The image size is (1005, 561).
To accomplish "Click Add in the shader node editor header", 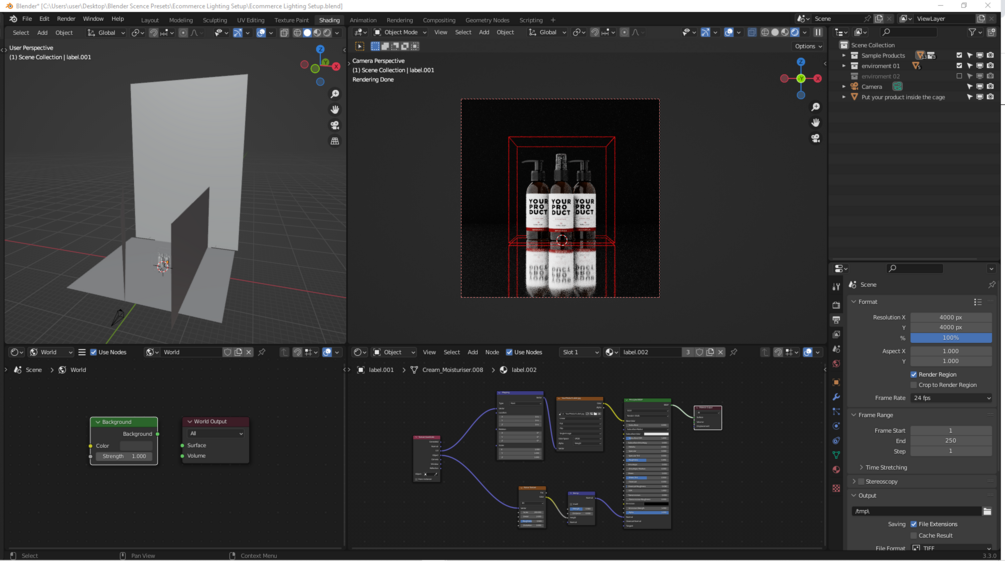I will pos(472,352).
